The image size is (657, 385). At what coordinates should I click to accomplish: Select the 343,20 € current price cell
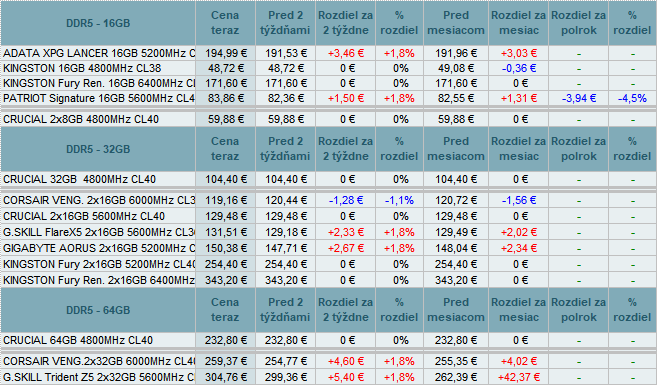pos(225,280)
